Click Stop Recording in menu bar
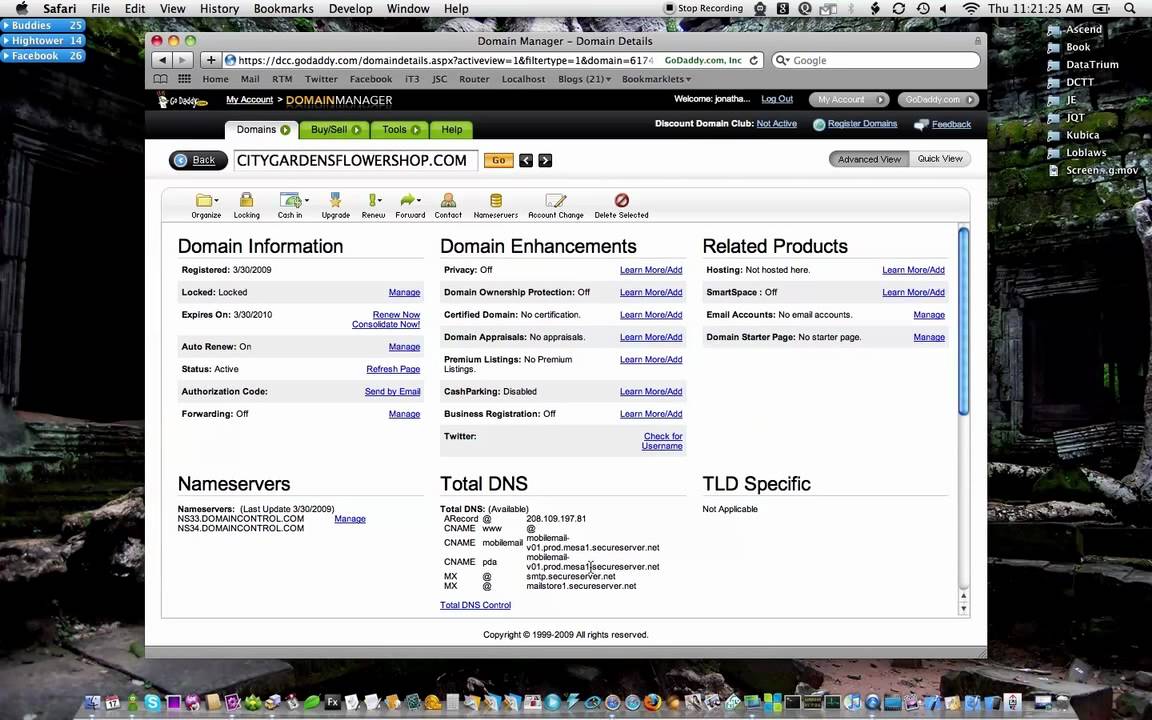 tap(703, 8)
